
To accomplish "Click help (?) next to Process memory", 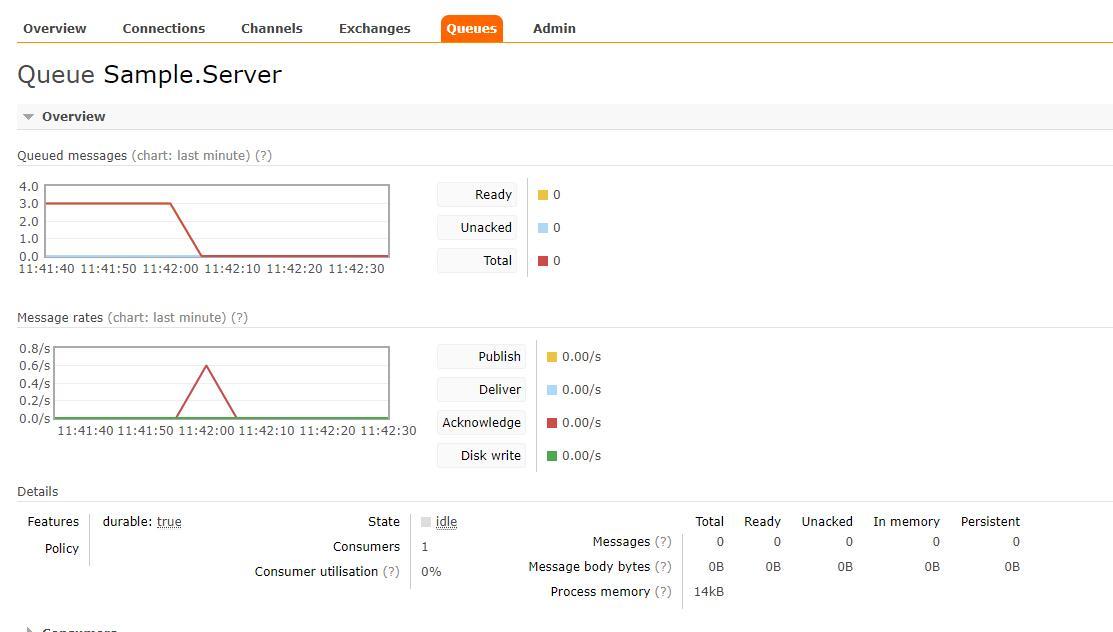I will [663, 592].
